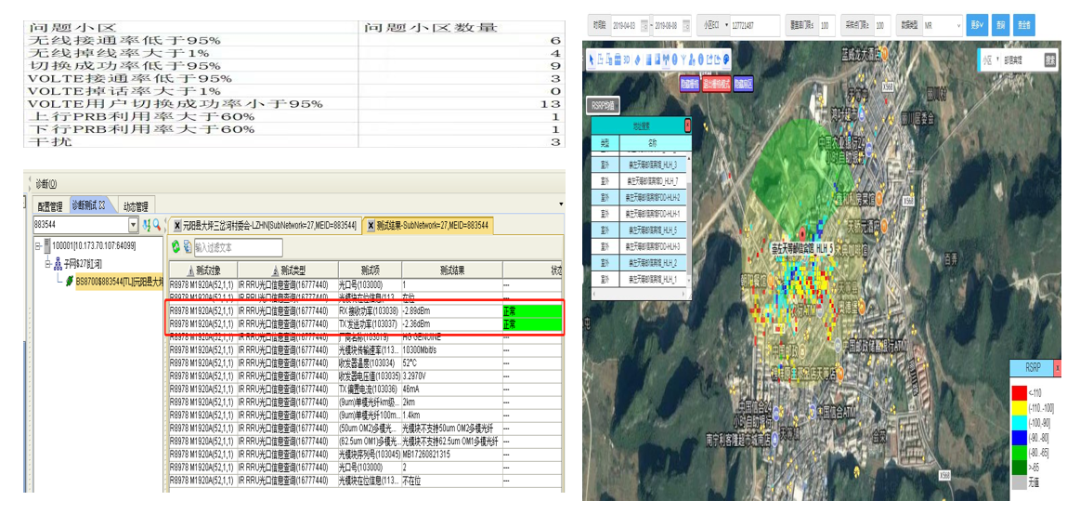Select address list row ending HLH_3
Image resolution: width=1080 pixels, height=514 pixels.
click(637, 165)
